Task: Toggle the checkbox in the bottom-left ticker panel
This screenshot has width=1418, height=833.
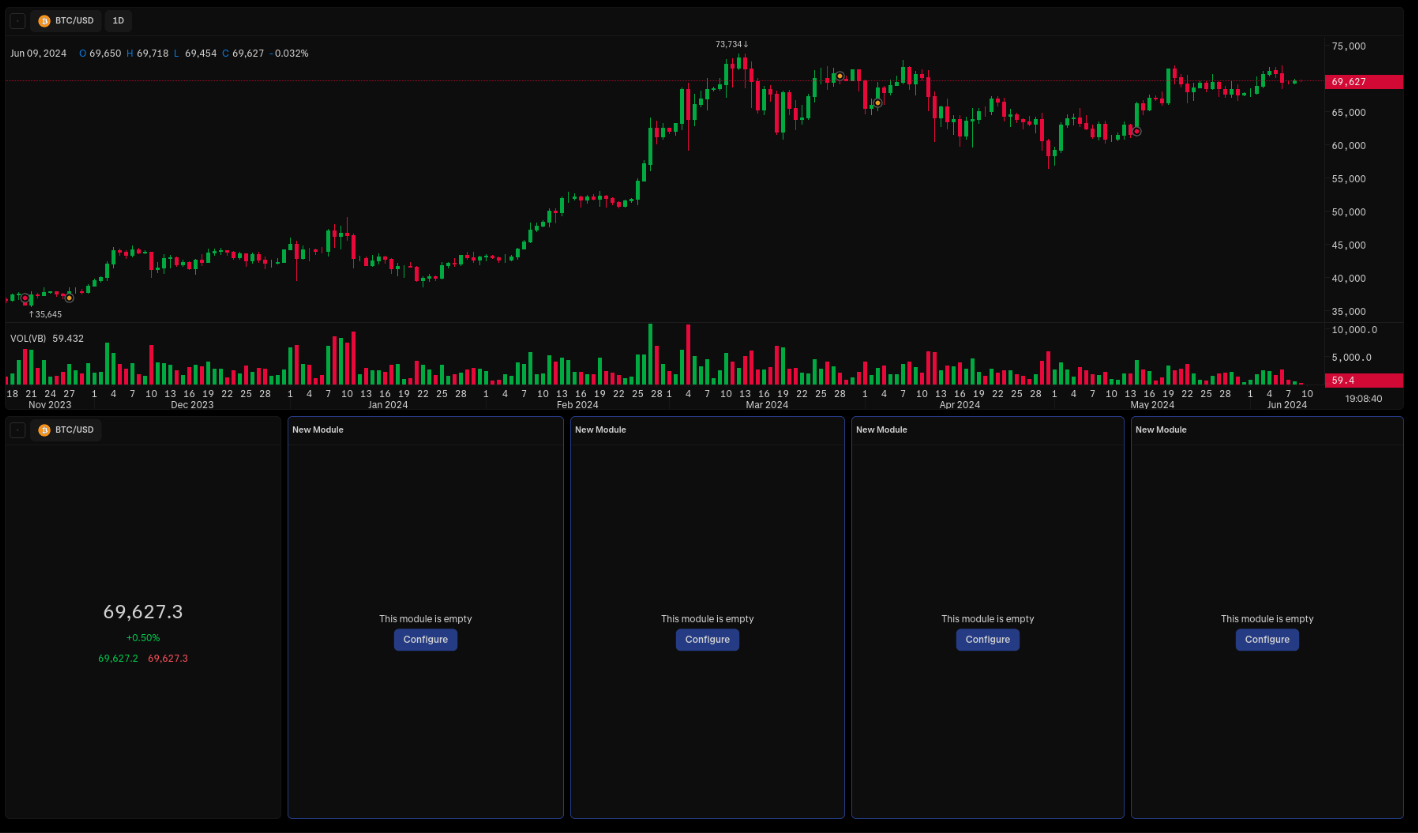Action: 17,429
